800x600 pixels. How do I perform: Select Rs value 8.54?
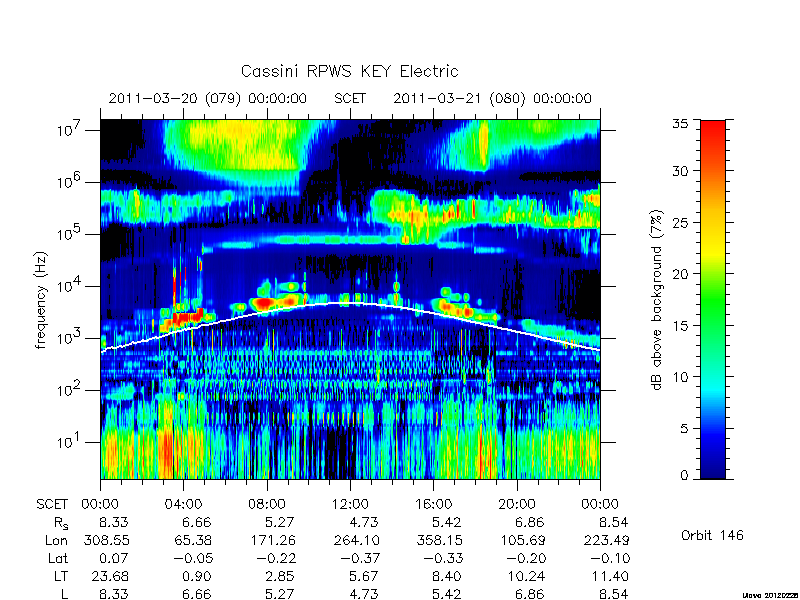coord(613,522)
